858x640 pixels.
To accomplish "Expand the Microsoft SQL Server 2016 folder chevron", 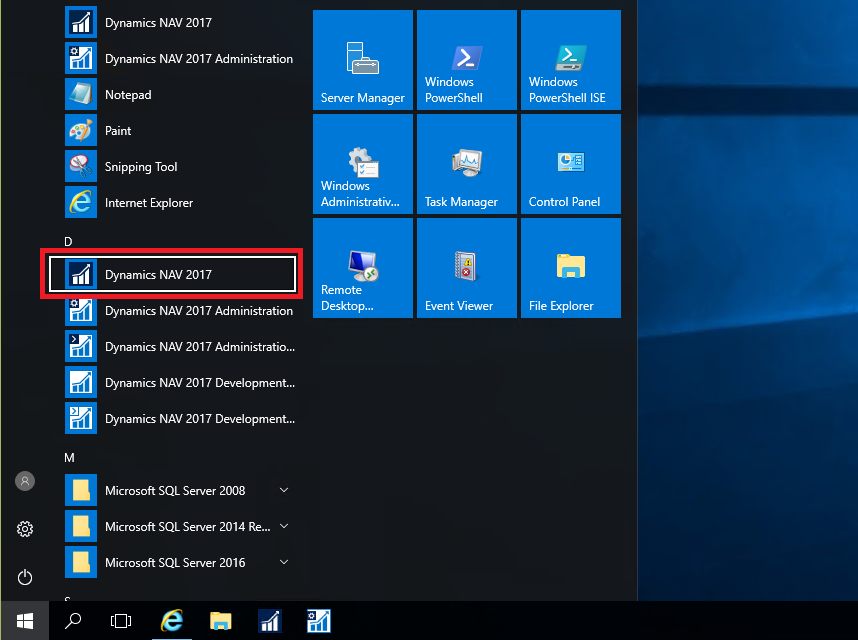I will 284,562.
